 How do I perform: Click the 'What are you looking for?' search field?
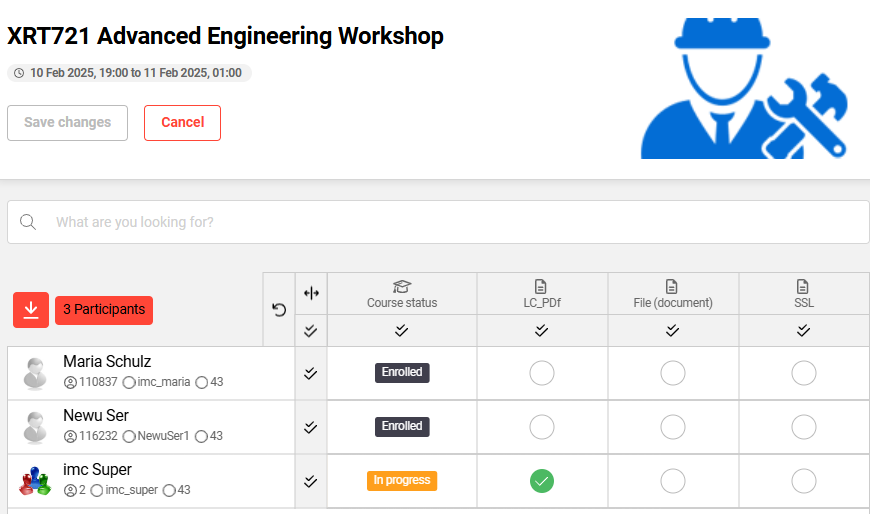pos(450,222)
